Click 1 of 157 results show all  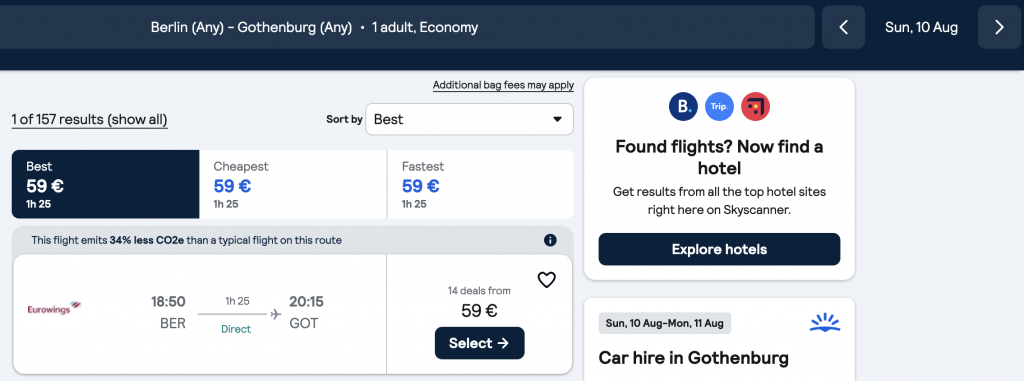tap(89, 120)
